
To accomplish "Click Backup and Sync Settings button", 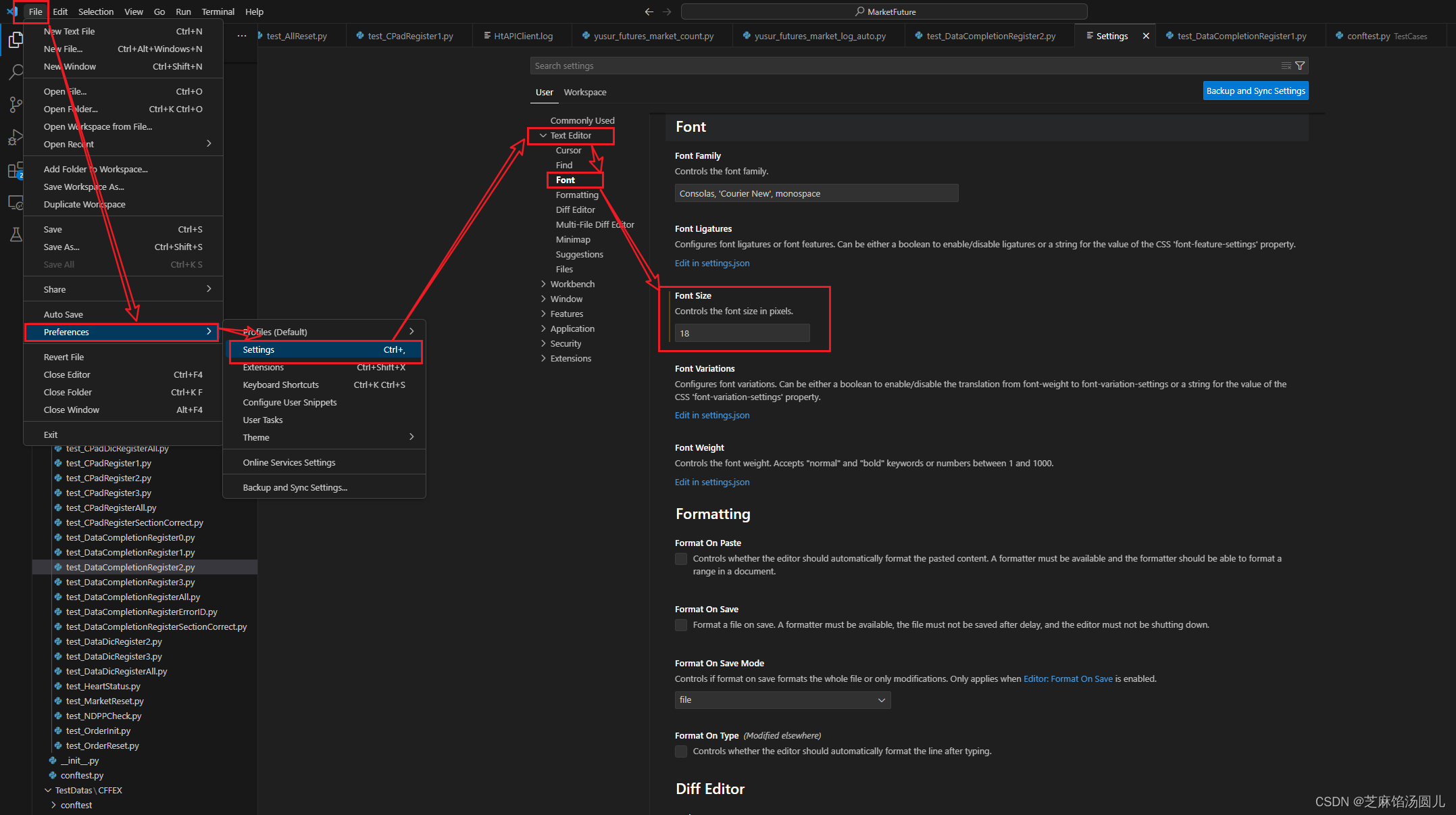I will tap(1255, 91).
